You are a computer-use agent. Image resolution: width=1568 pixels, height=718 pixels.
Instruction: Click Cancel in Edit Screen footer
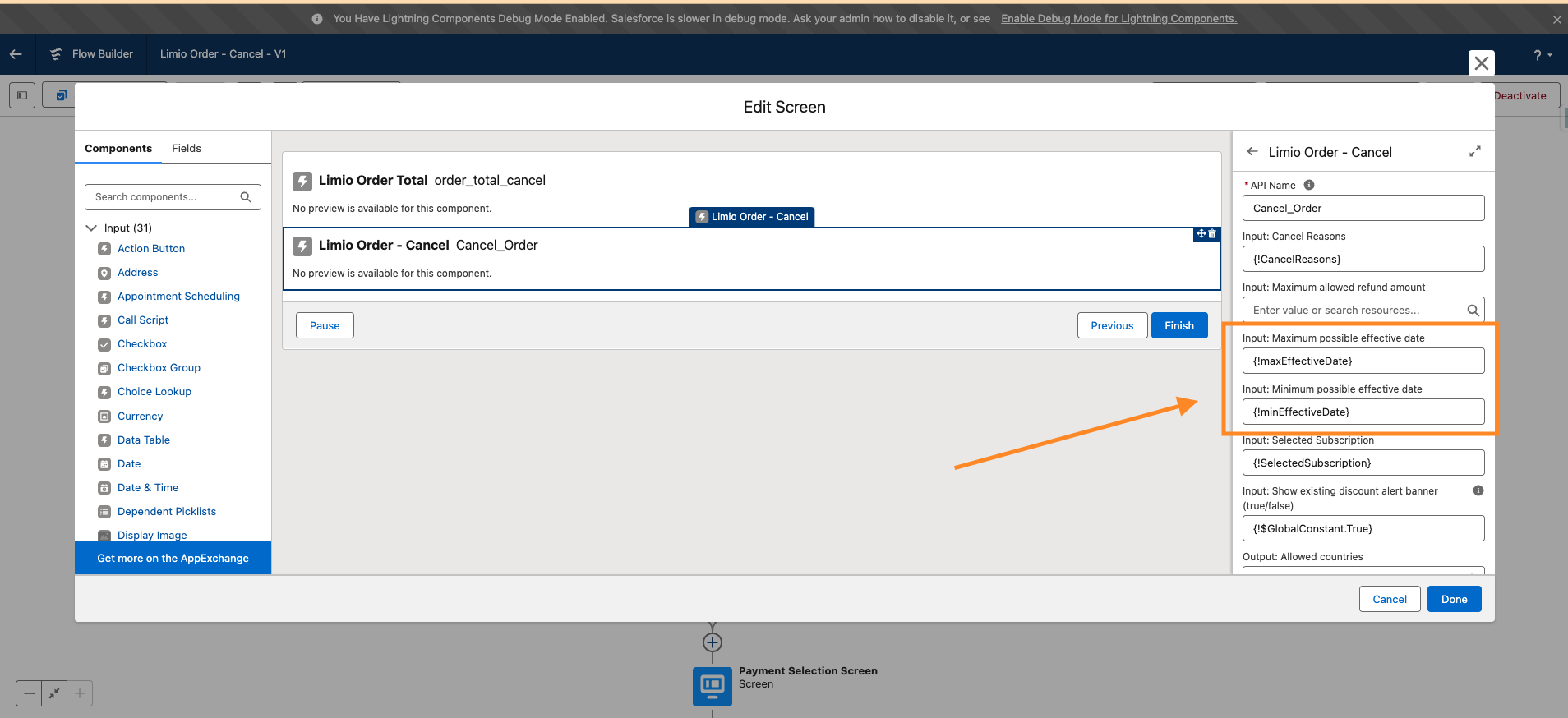pos(1390,599)
